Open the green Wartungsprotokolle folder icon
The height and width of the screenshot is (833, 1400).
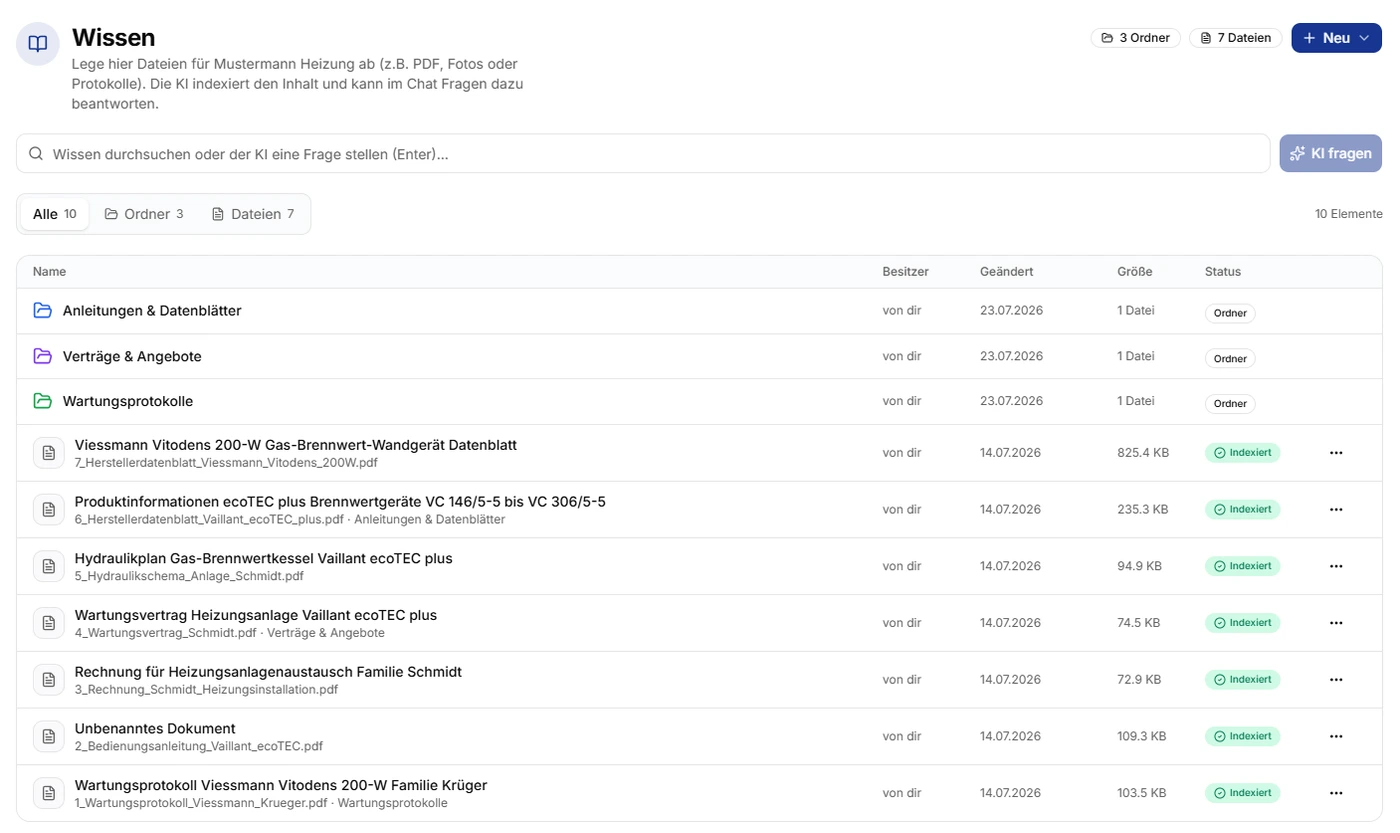pos(42,401)
